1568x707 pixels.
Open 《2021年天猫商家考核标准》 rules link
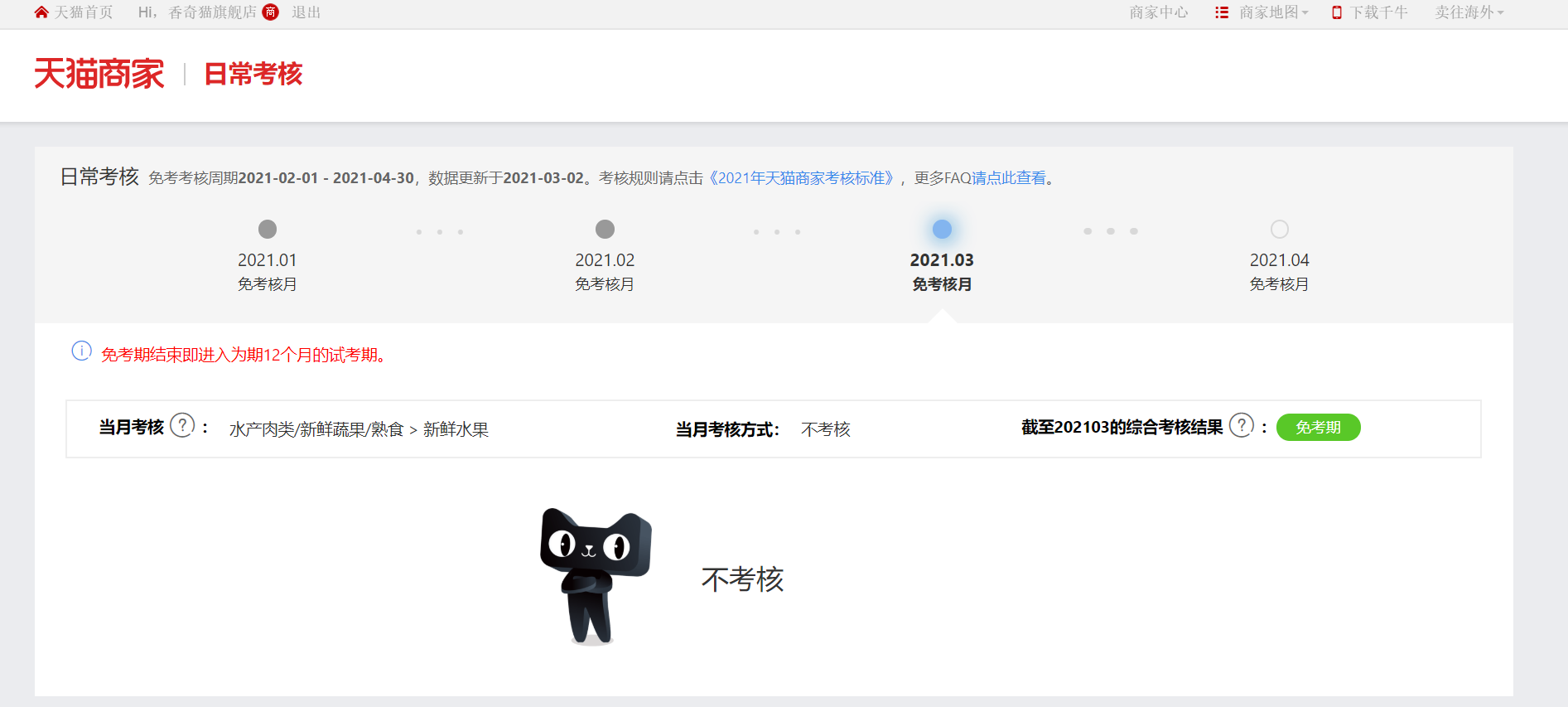tap(802, 178)
